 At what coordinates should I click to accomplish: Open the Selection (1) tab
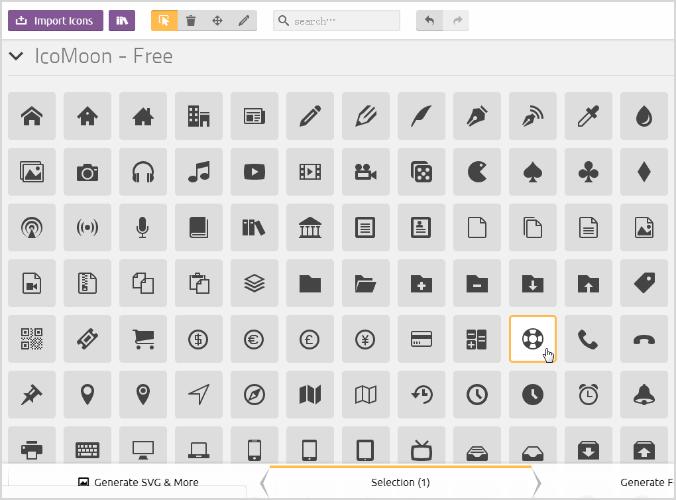[x=401, y=482]
